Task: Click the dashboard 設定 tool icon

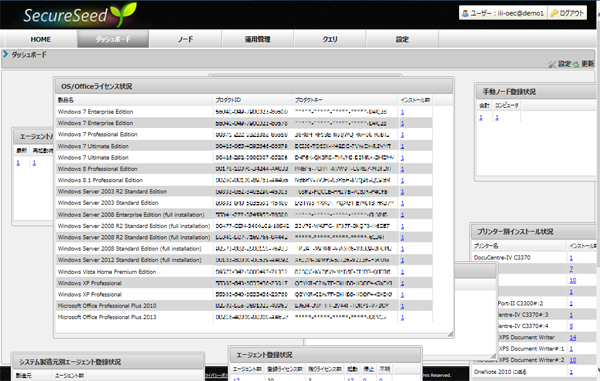Action: click(x=552, y=64)
